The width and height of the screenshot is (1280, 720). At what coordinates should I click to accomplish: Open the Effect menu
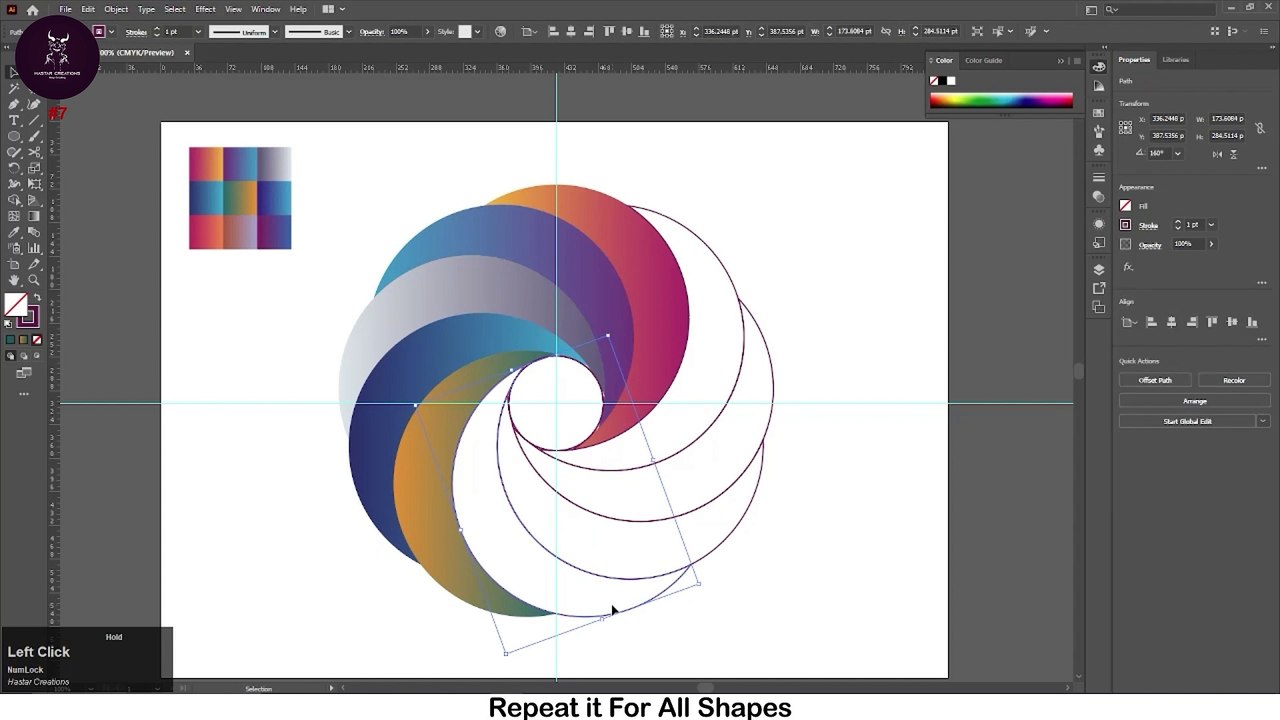(x=205, y=9)
